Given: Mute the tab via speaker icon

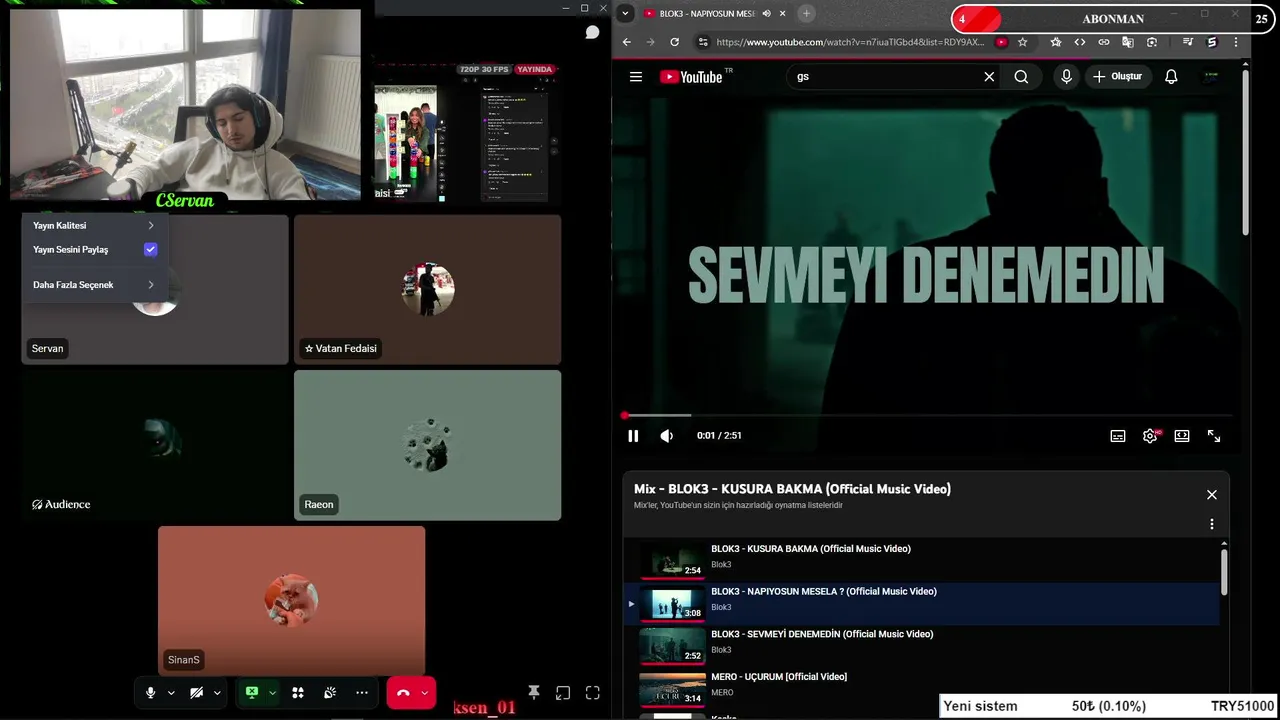Looking at the screenshot, I should pyautogui.click(x=767, y=13).
